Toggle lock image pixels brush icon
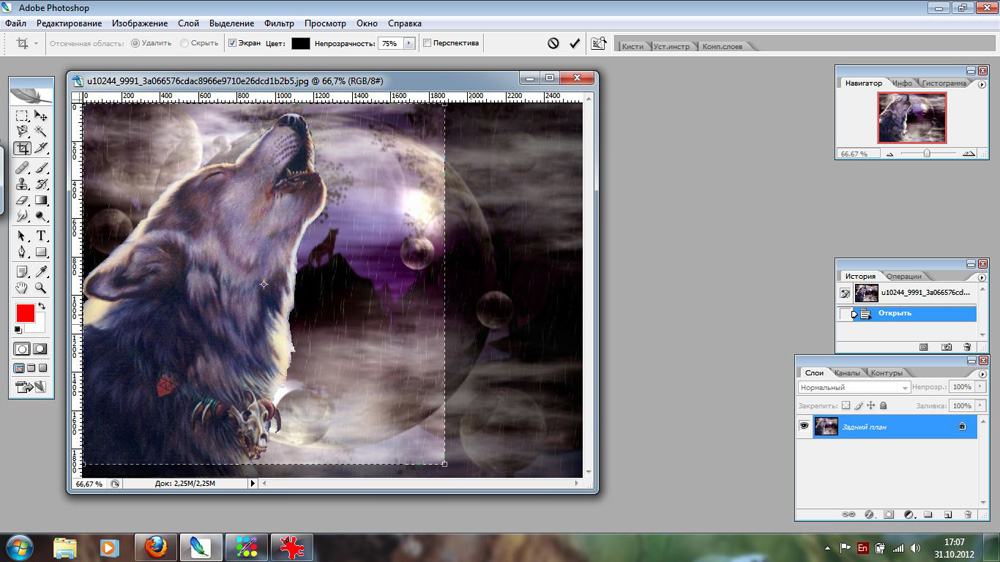 click(x=858, y=406)
